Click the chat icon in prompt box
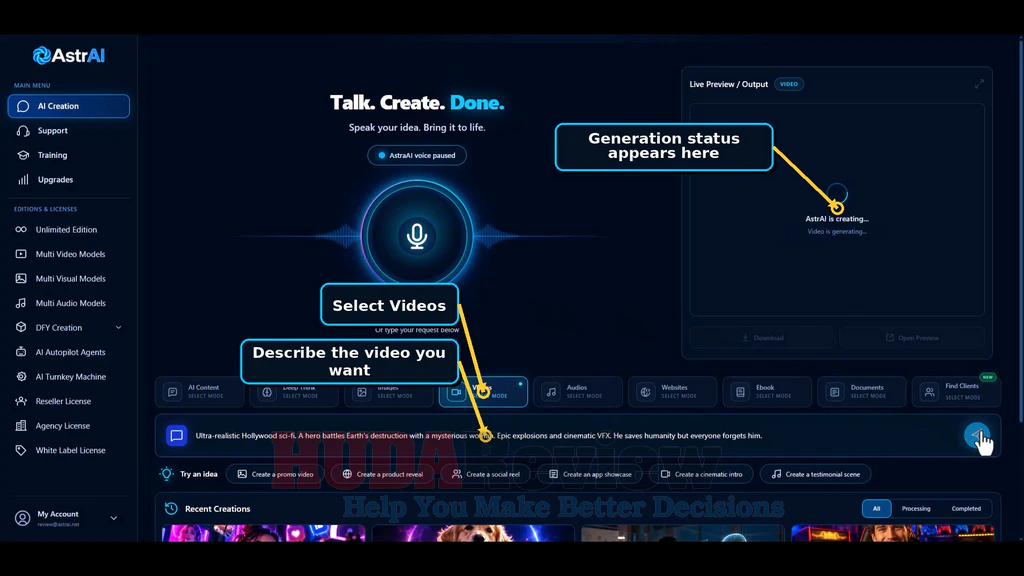The width and height of the screenshot is (1024, 576). click(x=176, y=436)
